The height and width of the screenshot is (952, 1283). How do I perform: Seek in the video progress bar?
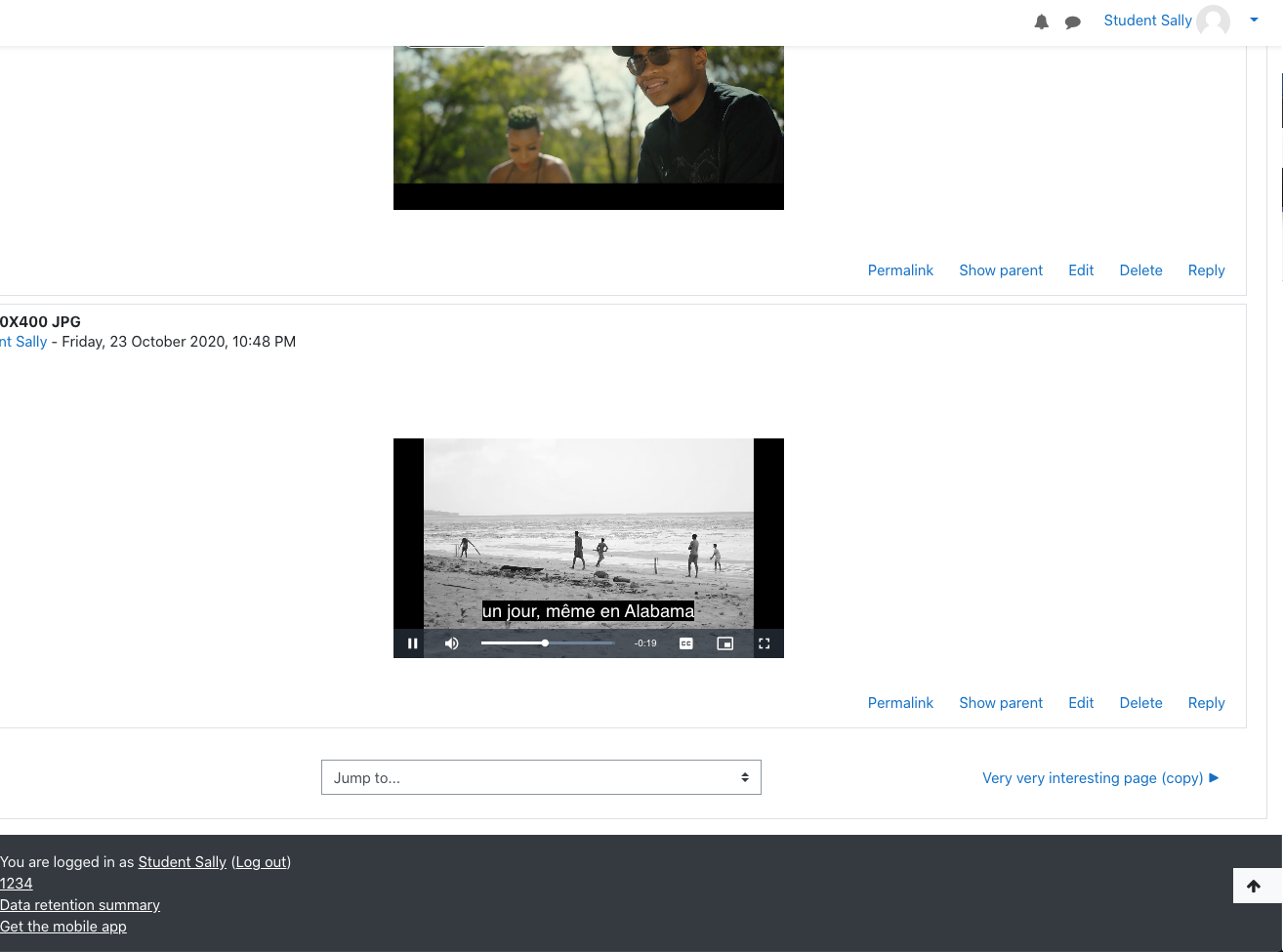click(x=548, y=643)
